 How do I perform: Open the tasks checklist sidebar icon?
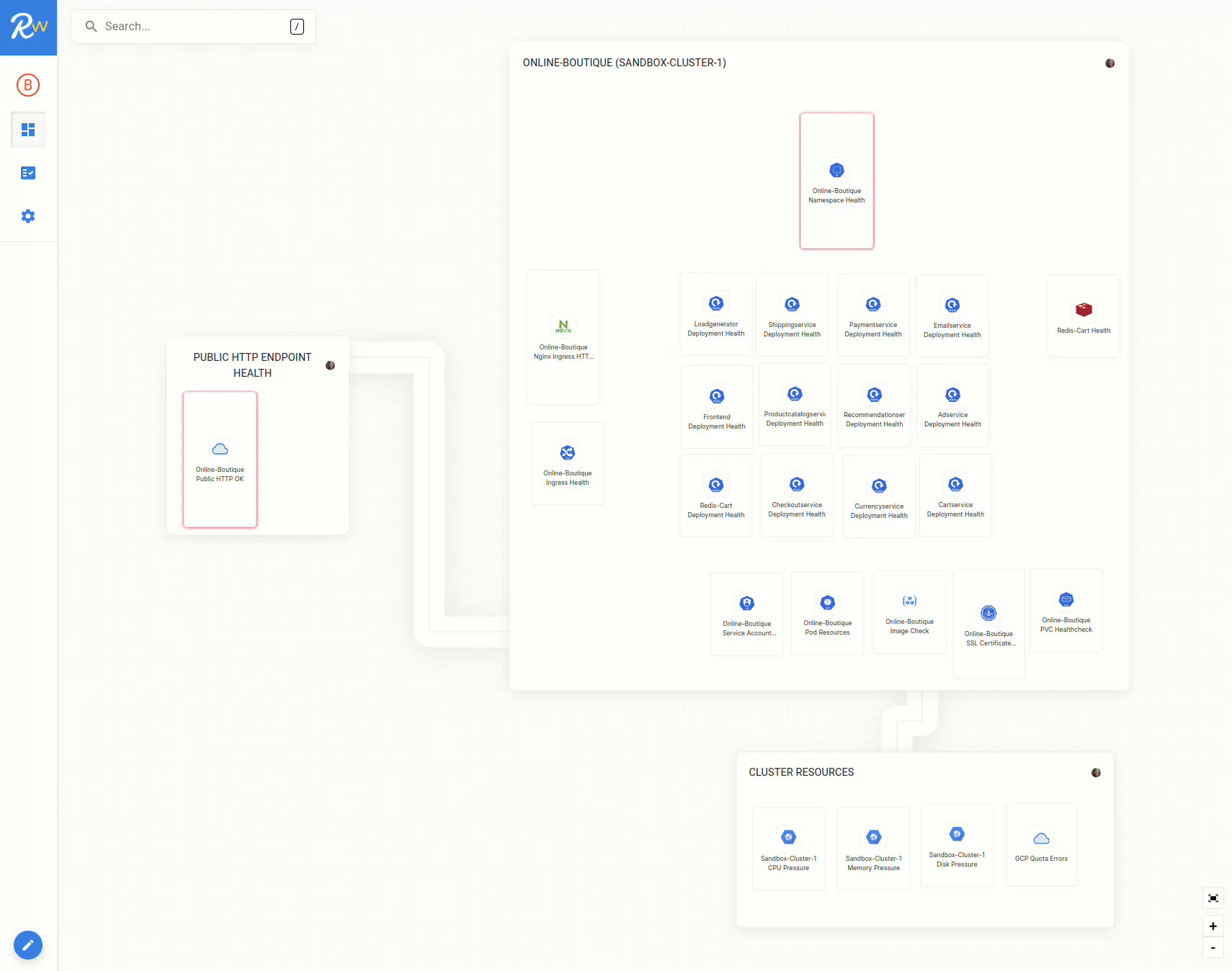tap(28, 173)
